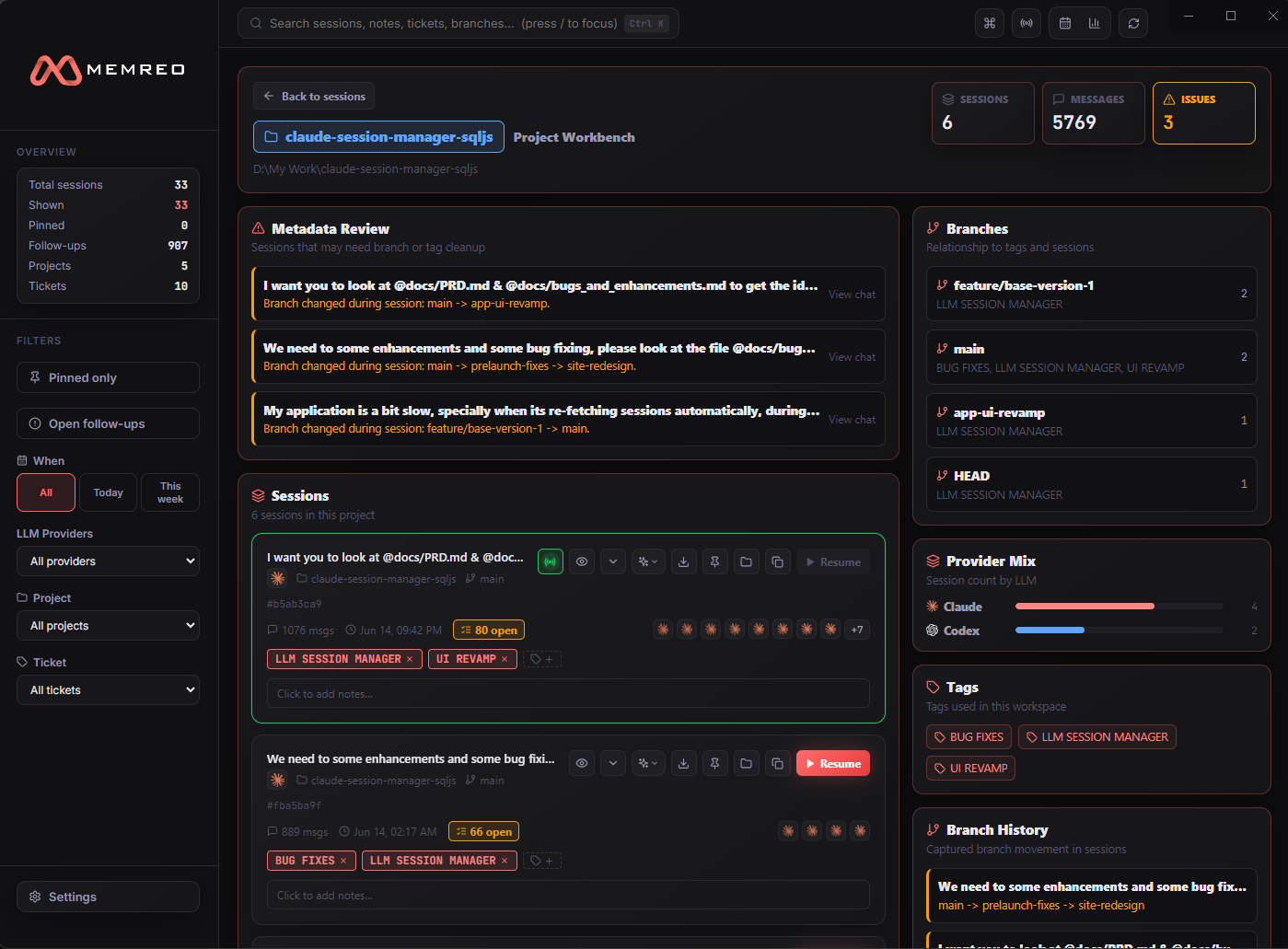Go back to sessions
1288x949 pixels.
314,96
